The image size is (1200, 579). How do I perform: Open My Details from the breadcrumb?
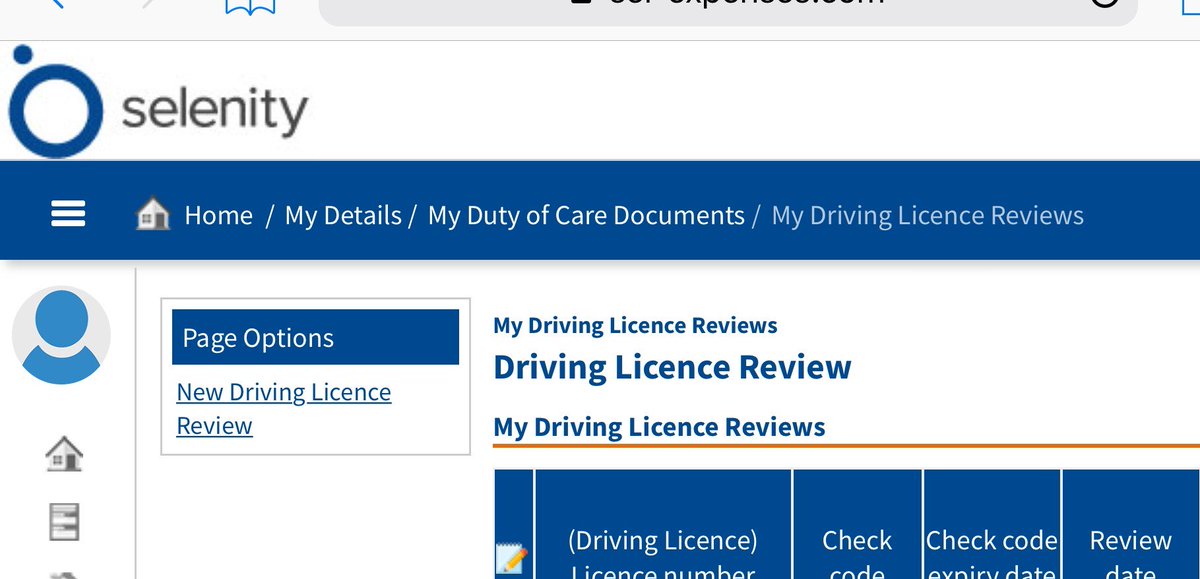point(343,214)
